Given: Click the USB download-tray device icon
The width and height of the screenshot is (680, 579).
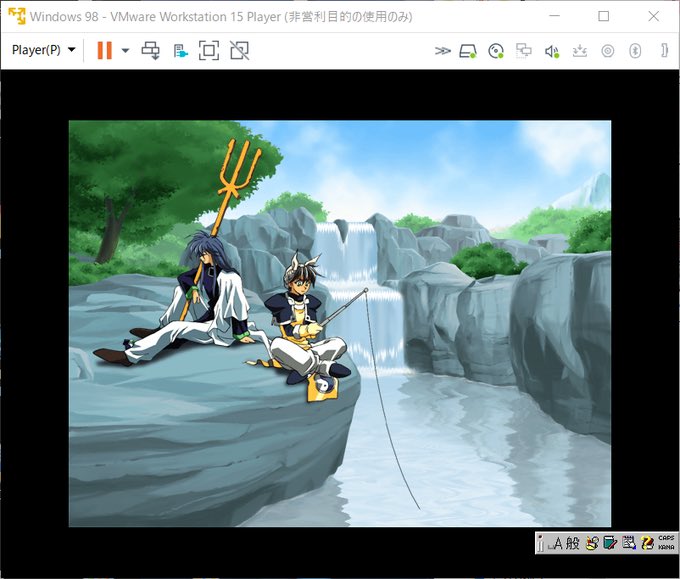Looking at the screenshot, I should click(580, 51).
